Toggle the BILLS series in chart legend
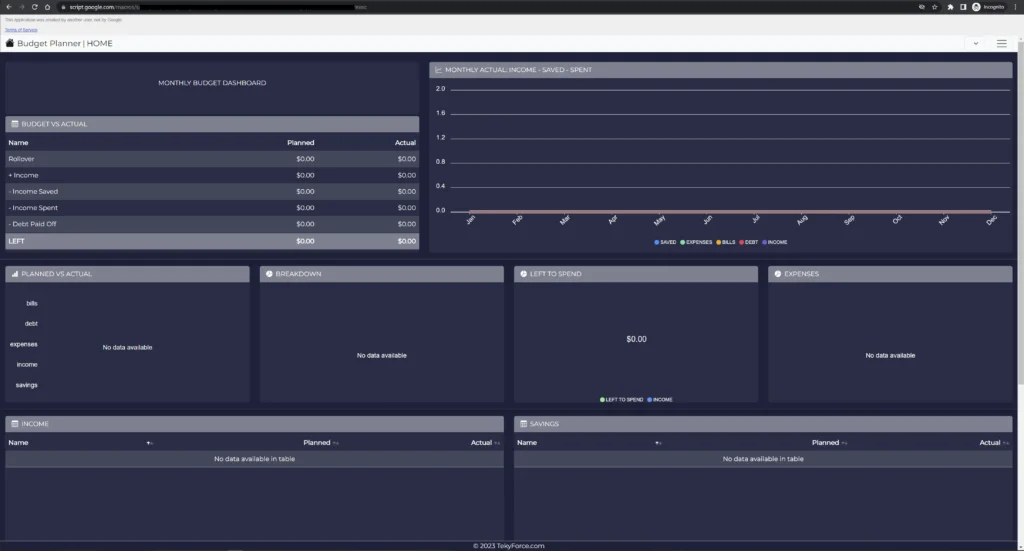 (729, 242)
